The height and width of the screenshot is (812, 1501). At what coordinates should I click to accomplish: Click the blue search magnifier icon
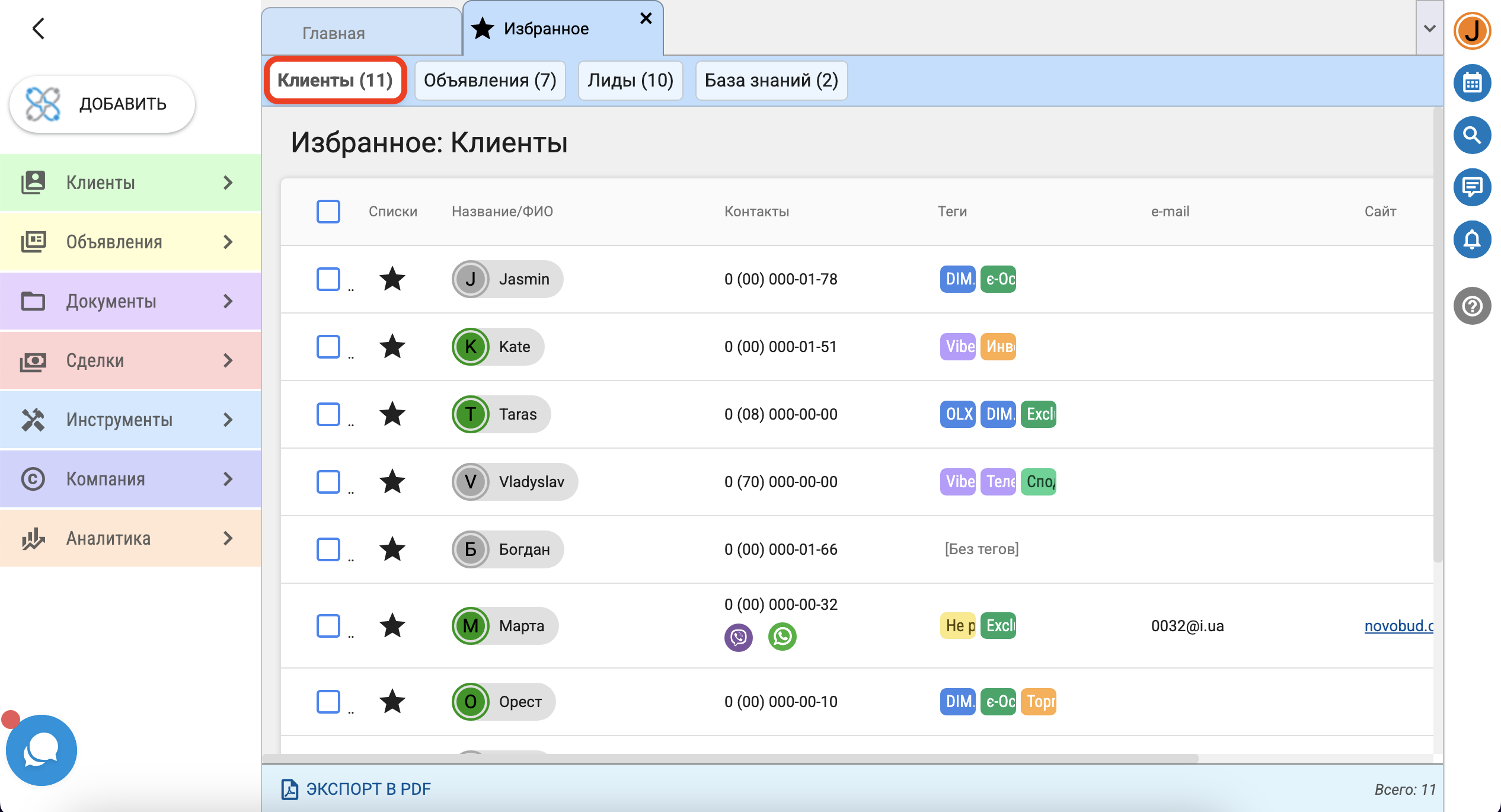(1472, 135)
